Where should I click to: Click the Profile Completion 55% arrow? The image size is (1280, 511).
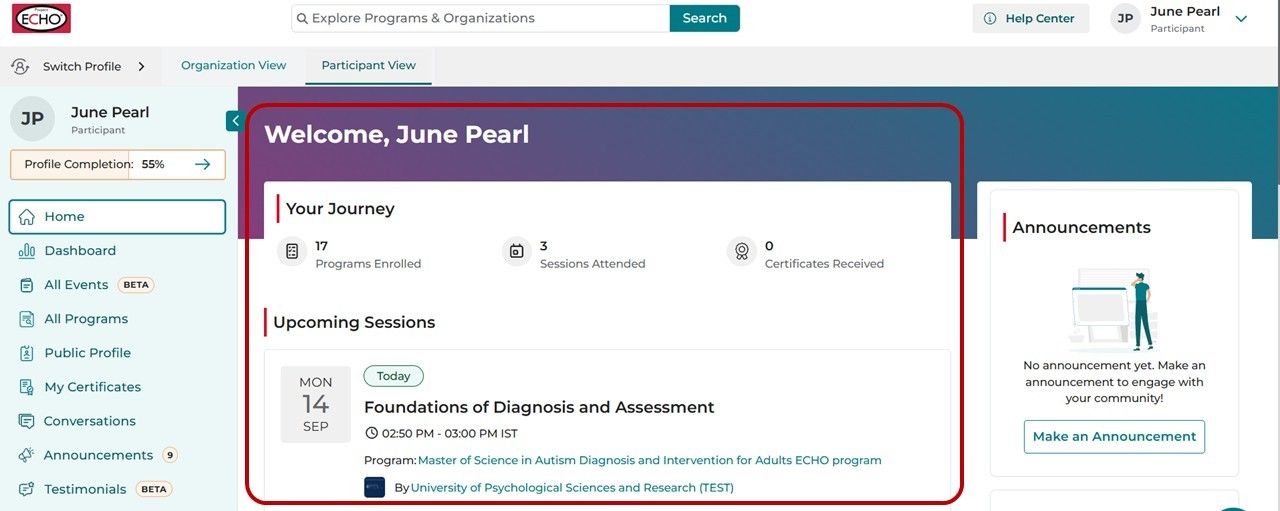(203, 164)
